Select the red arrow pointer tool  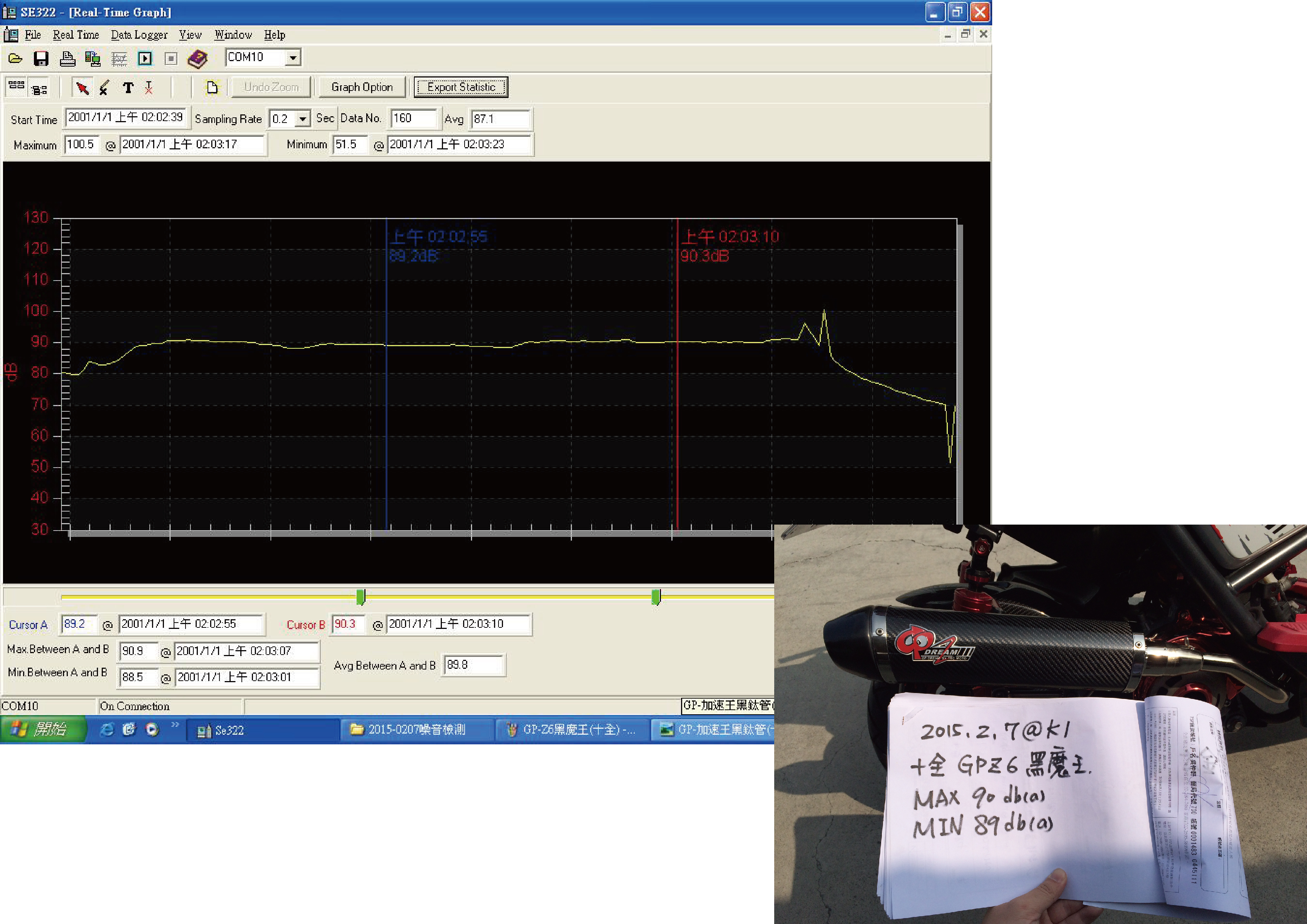tap(83, 88)
